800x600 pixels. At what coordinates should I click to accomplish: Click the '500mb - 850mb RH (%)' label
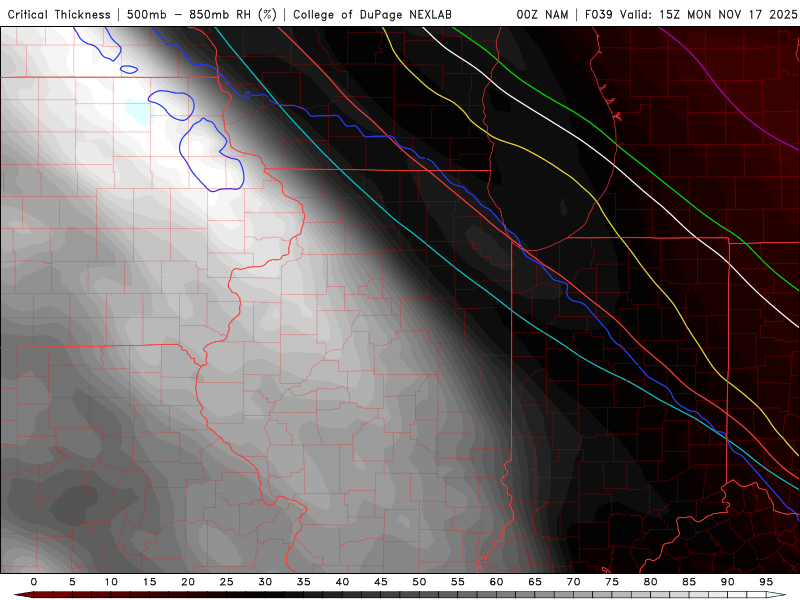(x=202, y=14)
